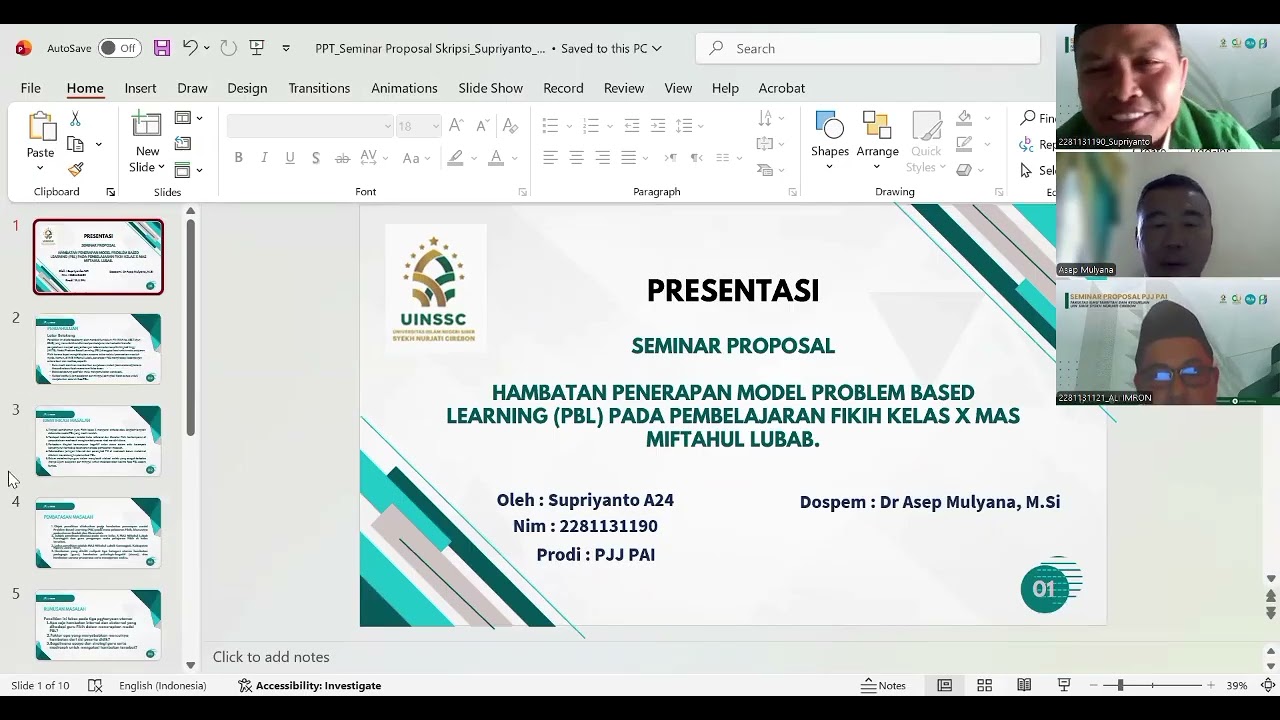Click Decrease Font Size icon

(483, 126)
